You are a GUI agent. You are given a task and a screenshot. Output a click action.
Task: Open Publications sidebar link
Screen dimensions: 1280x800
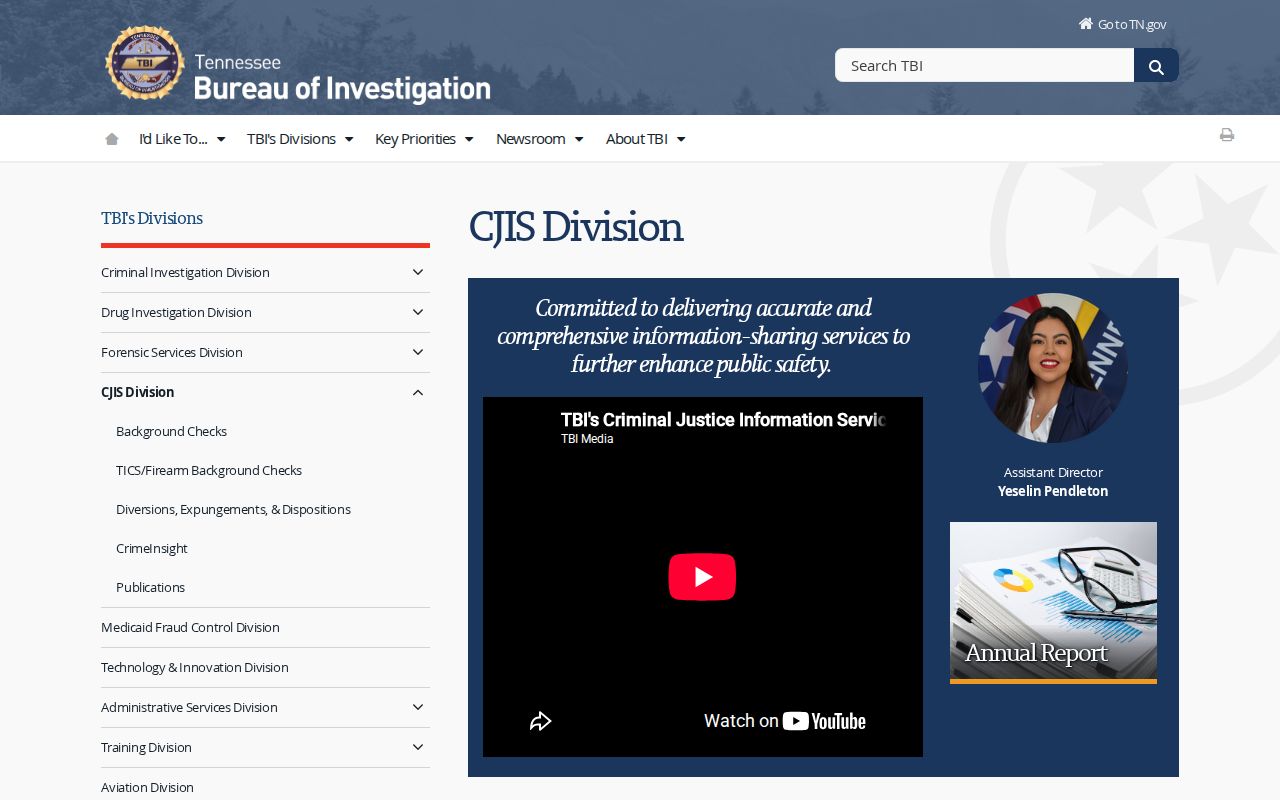click(x=150, y=587)
